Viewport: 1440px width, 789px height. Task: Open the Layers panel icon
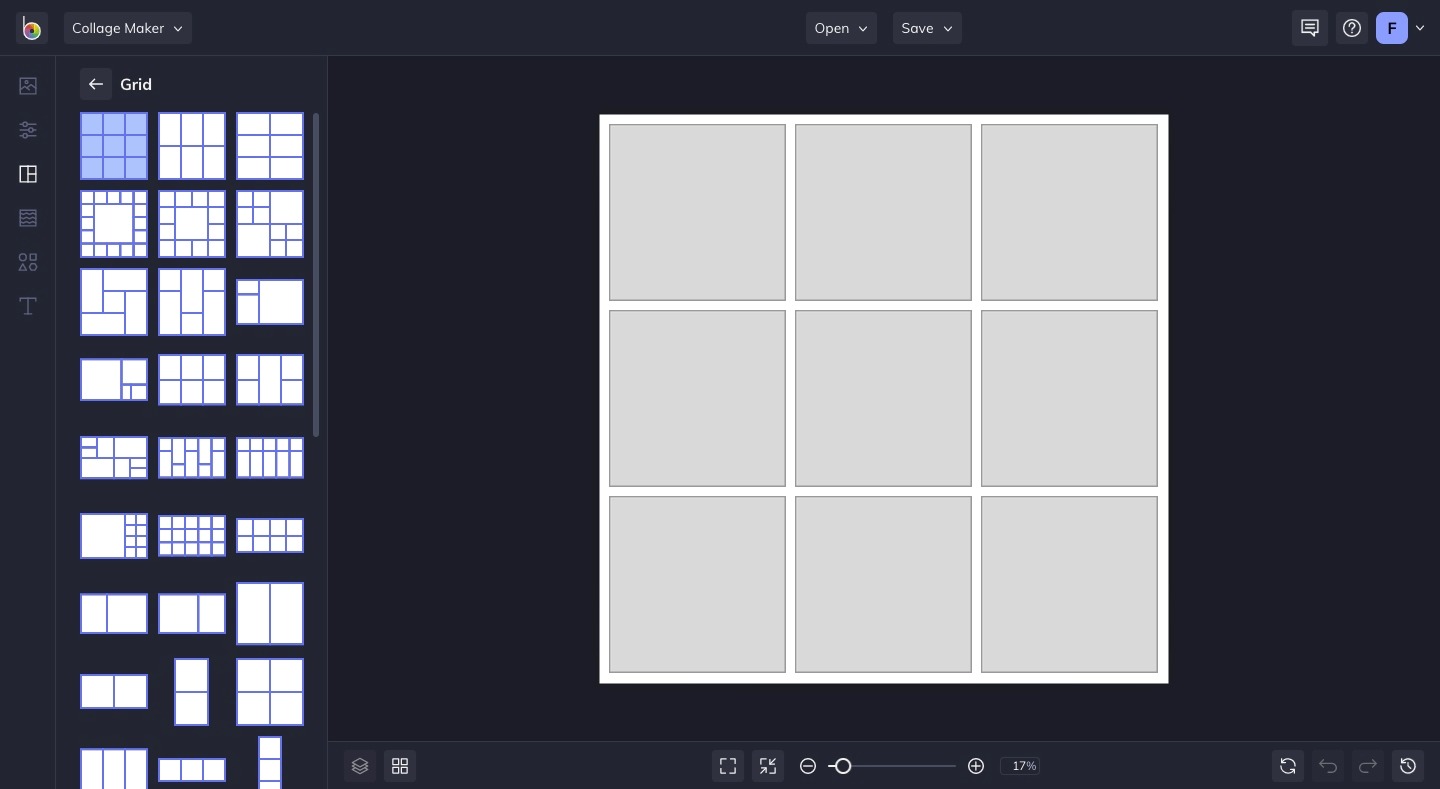[x=360, y=766]
